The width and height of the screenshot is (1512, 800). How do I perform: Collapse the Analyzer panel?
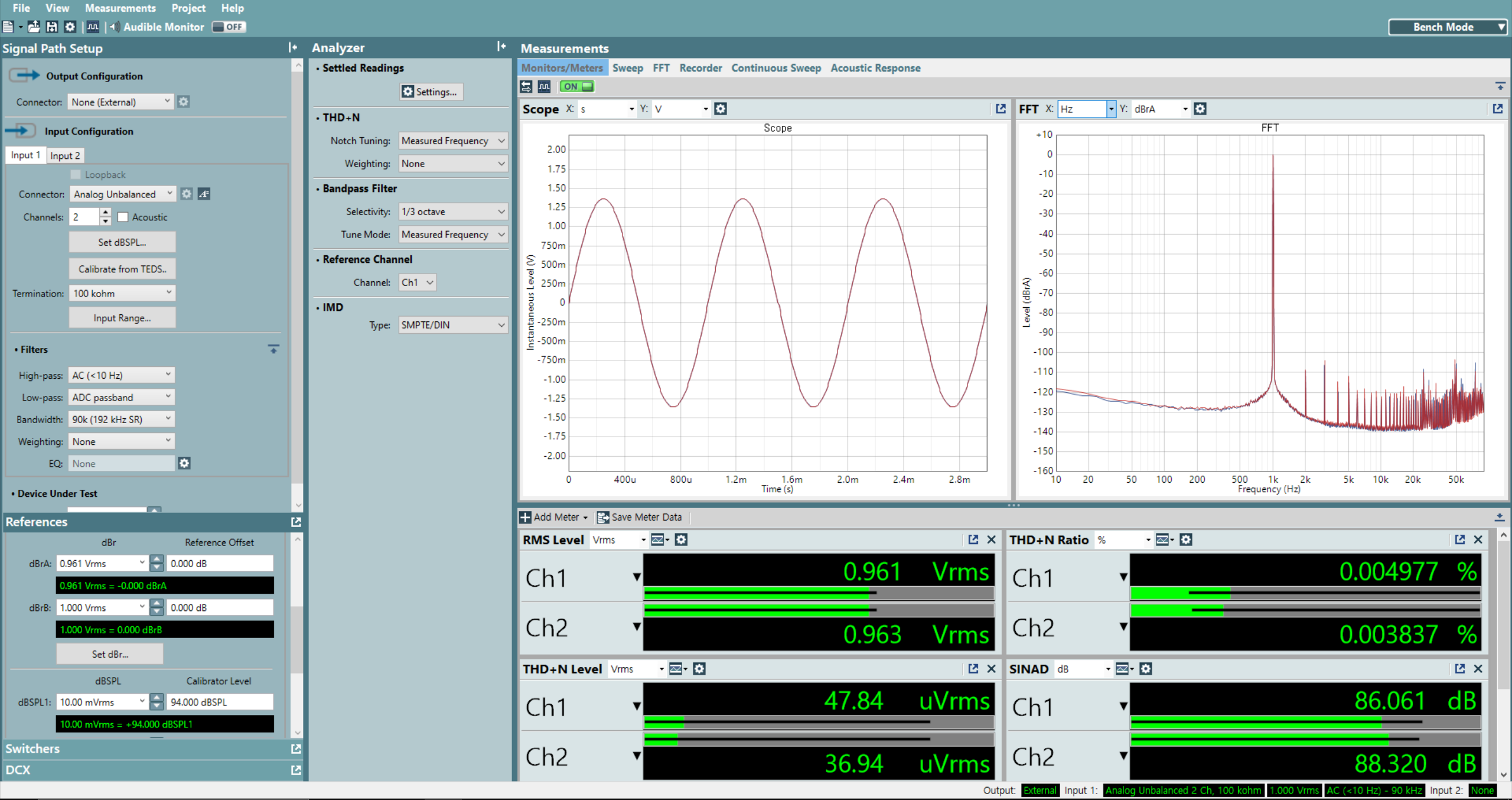tap(501, 47)
